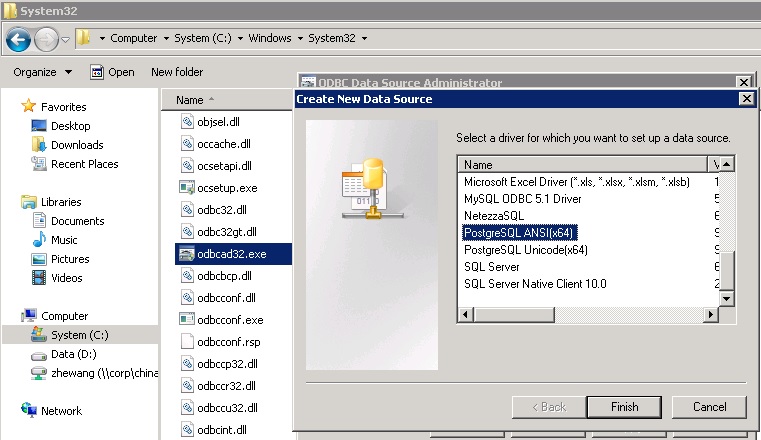Screen dimensions: 761x440
Task: Select PostgreSQL Unicode(x64) driver
Action: tap(526, 250)
